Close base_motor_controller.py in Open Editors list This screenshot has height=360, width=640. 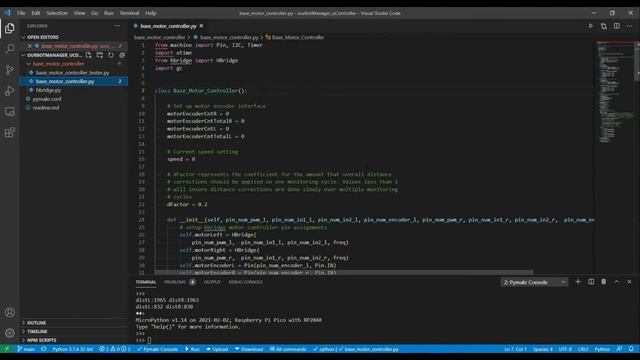30,46
